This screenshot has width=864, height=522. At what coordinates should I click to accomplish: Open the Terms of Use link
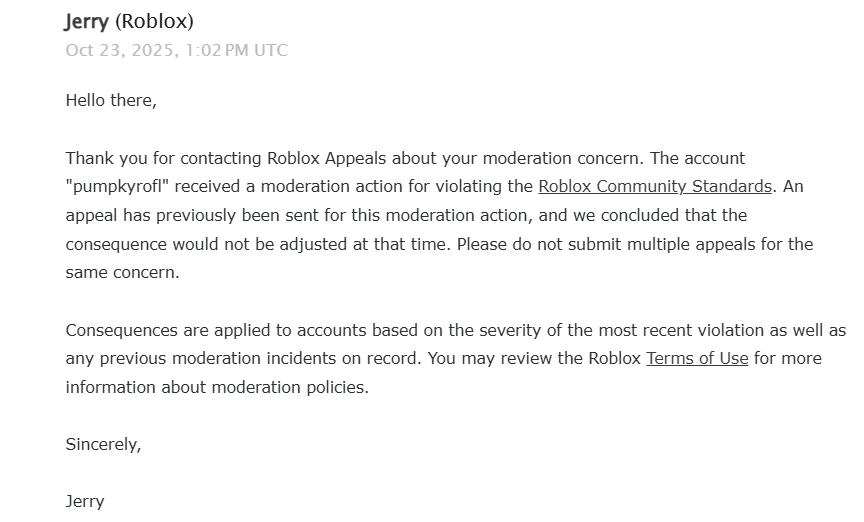(697, 358)
